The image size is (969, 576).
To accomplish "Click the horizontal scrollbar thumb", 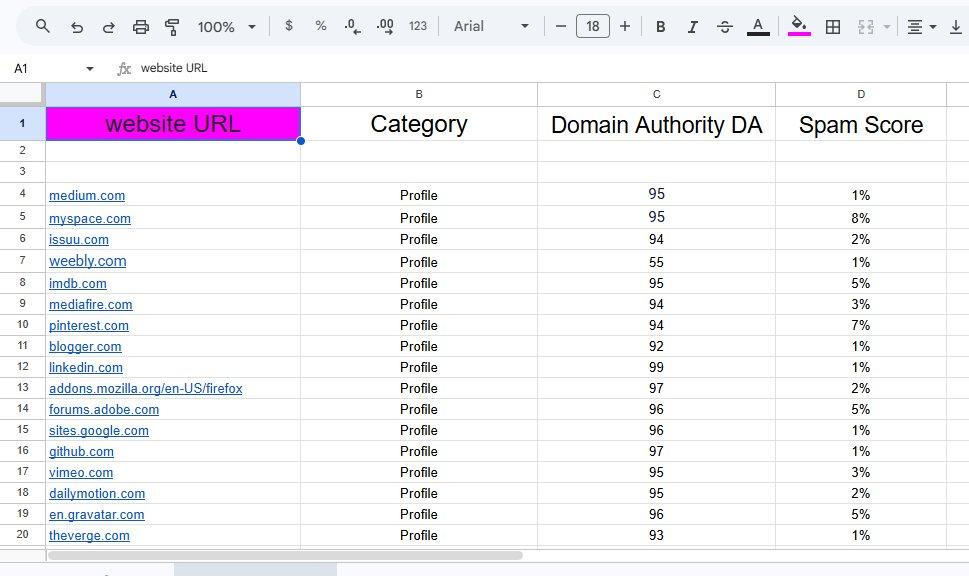I will point(286,555).
